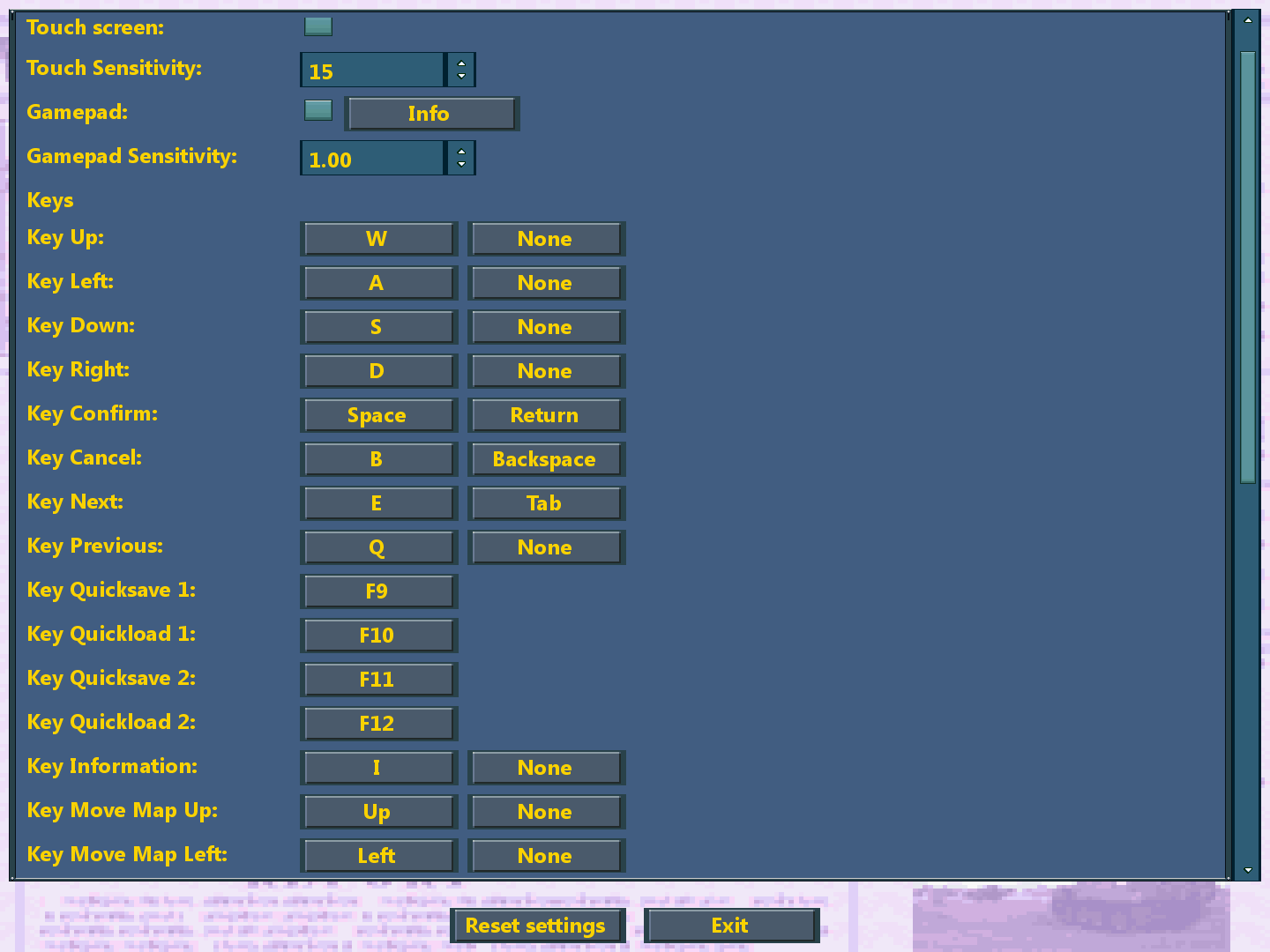Set Move Map Left secondary None

tap(547, 856)
